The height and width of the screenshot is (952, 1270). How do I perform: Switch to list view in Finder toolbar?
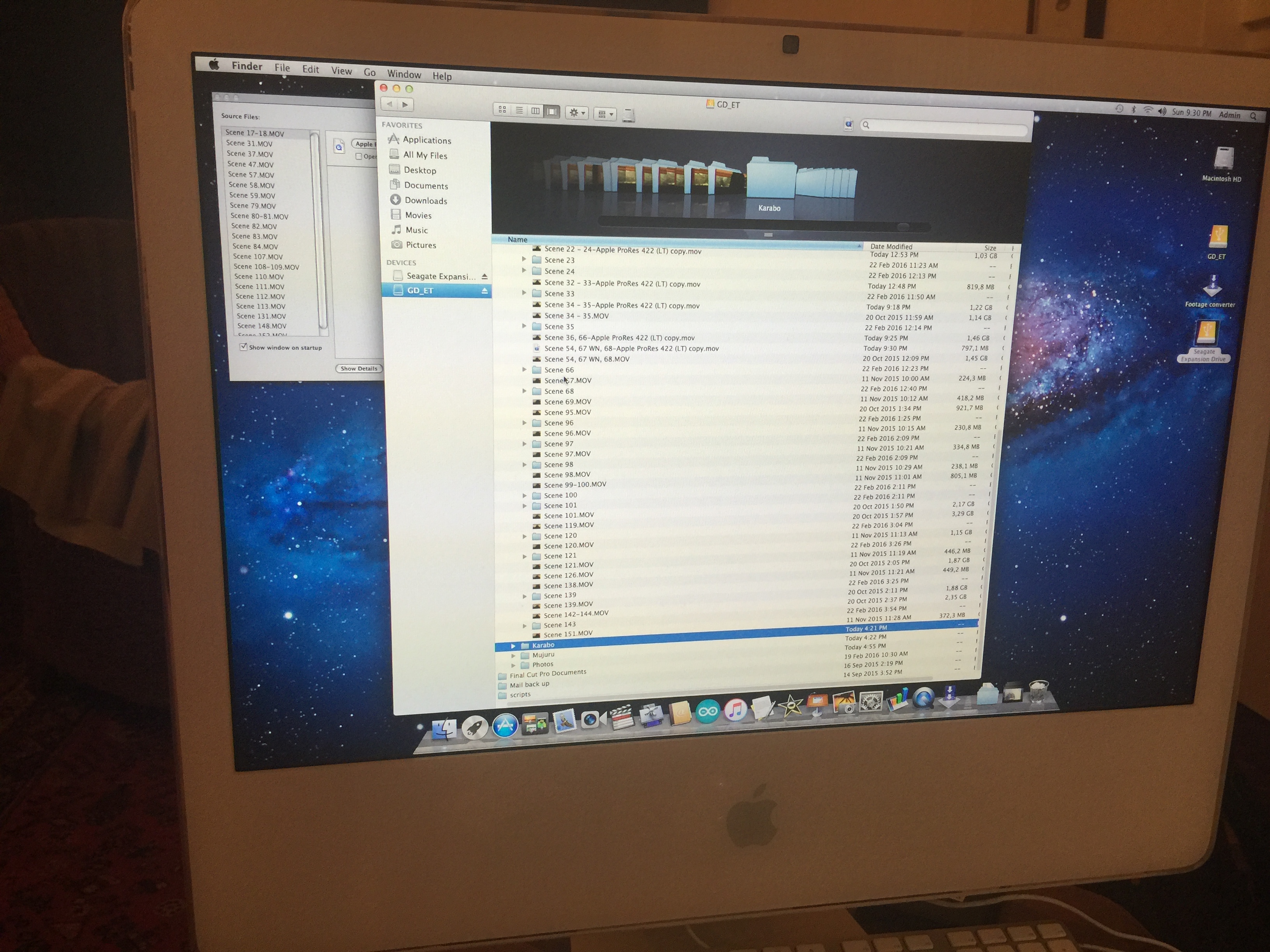coord(519,110)
